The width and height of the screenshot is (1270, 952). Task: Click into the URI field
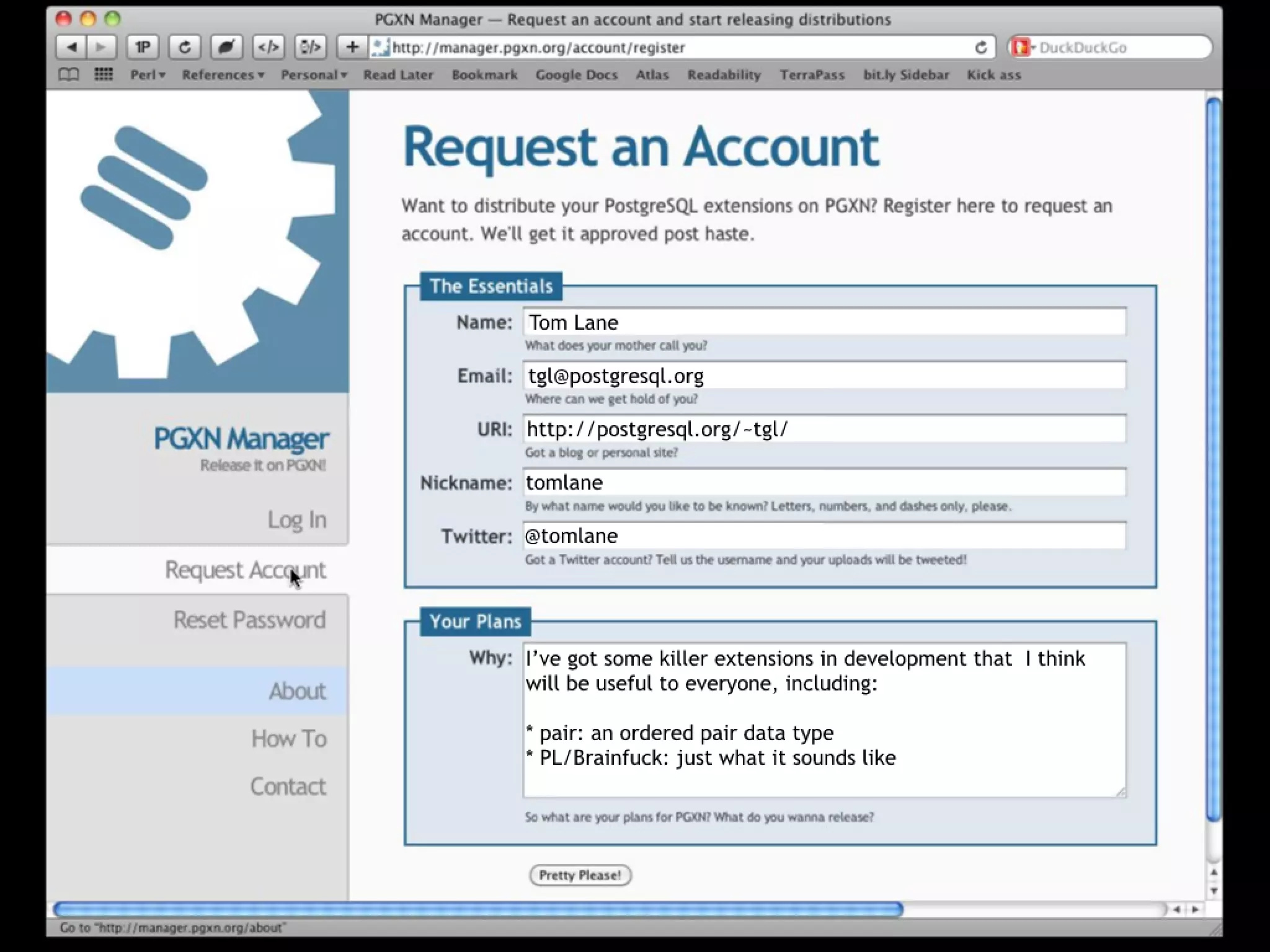(824, 429)
